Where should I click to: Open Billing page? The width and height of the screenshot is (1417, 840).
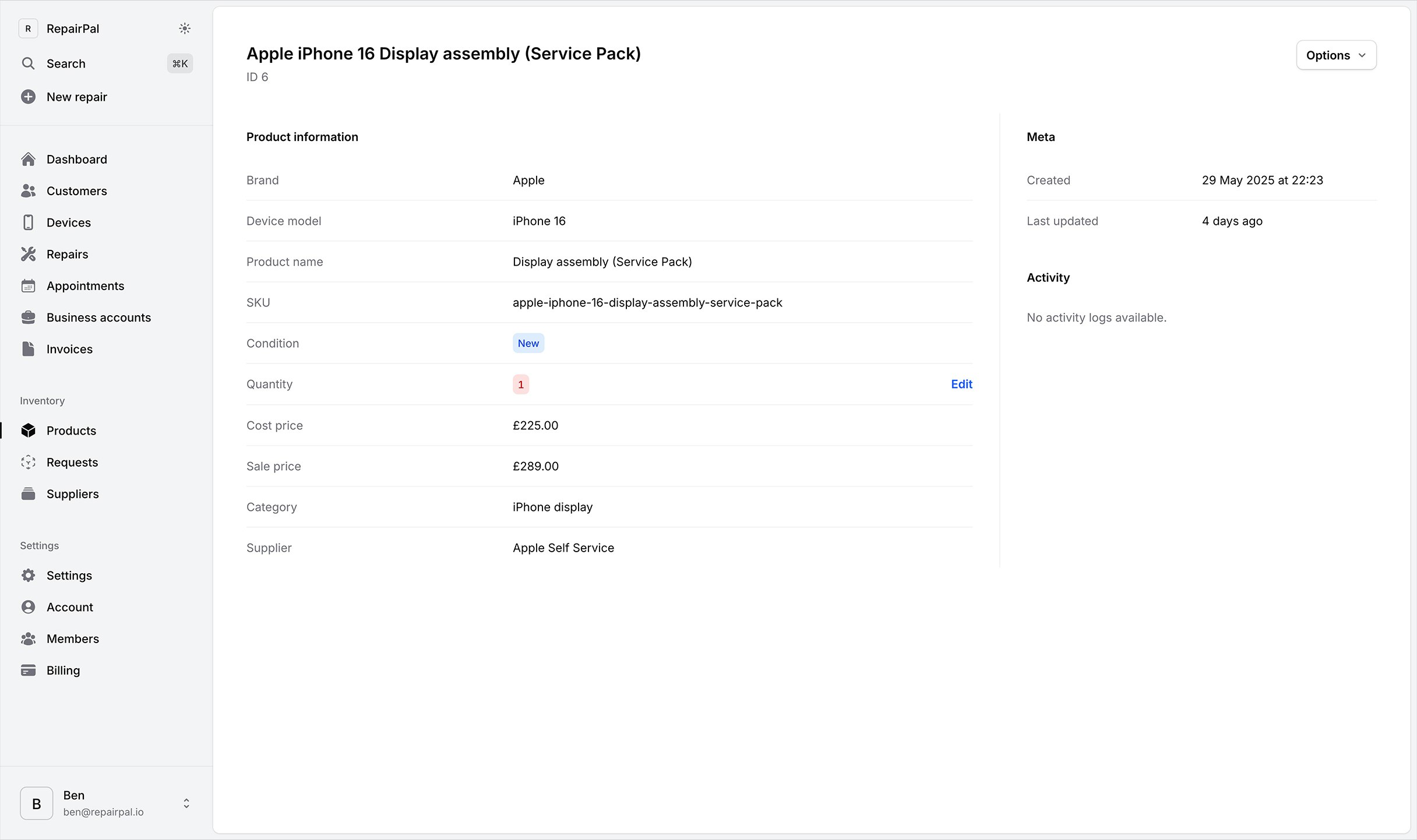pyautogui.click(x=64, y=670)
